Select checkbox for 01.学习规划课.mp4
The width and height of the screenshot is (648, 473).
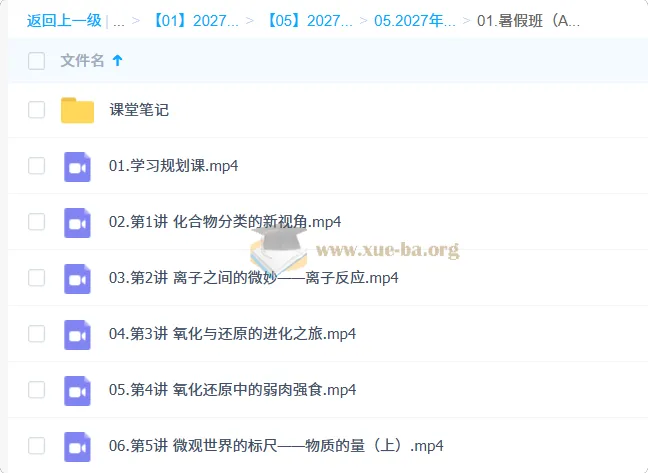36,166
